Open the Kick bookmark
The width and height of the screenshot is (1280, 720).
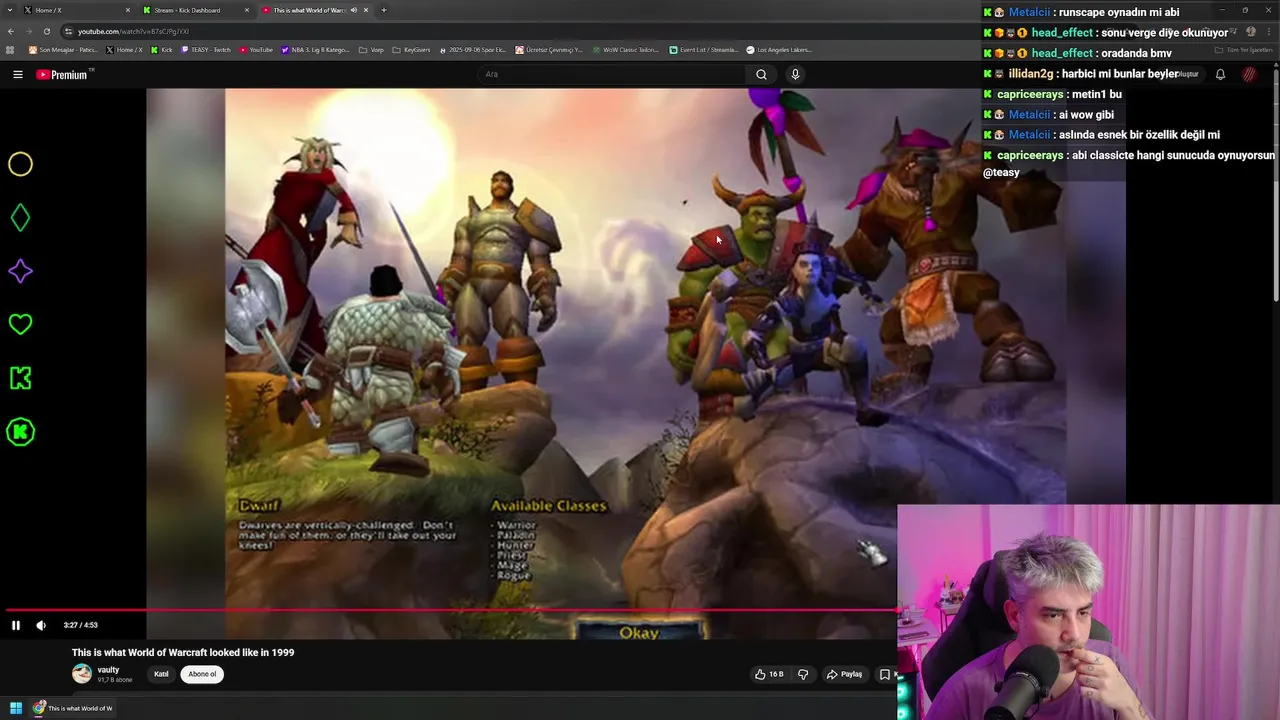[162, 50]
